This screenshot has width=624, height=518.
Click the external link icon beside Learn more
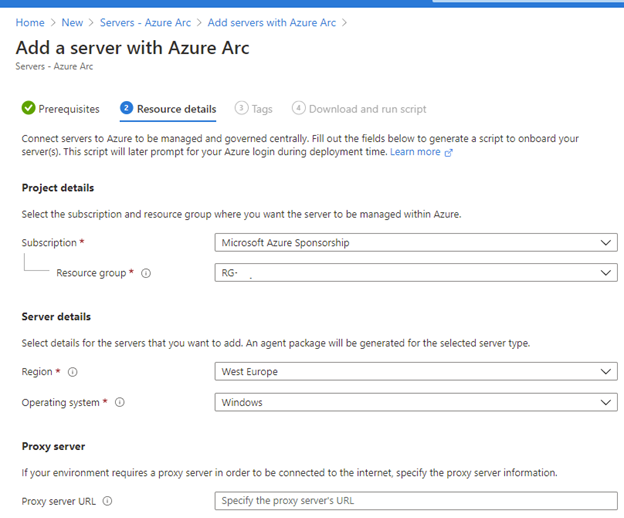[x=448, y=152]
